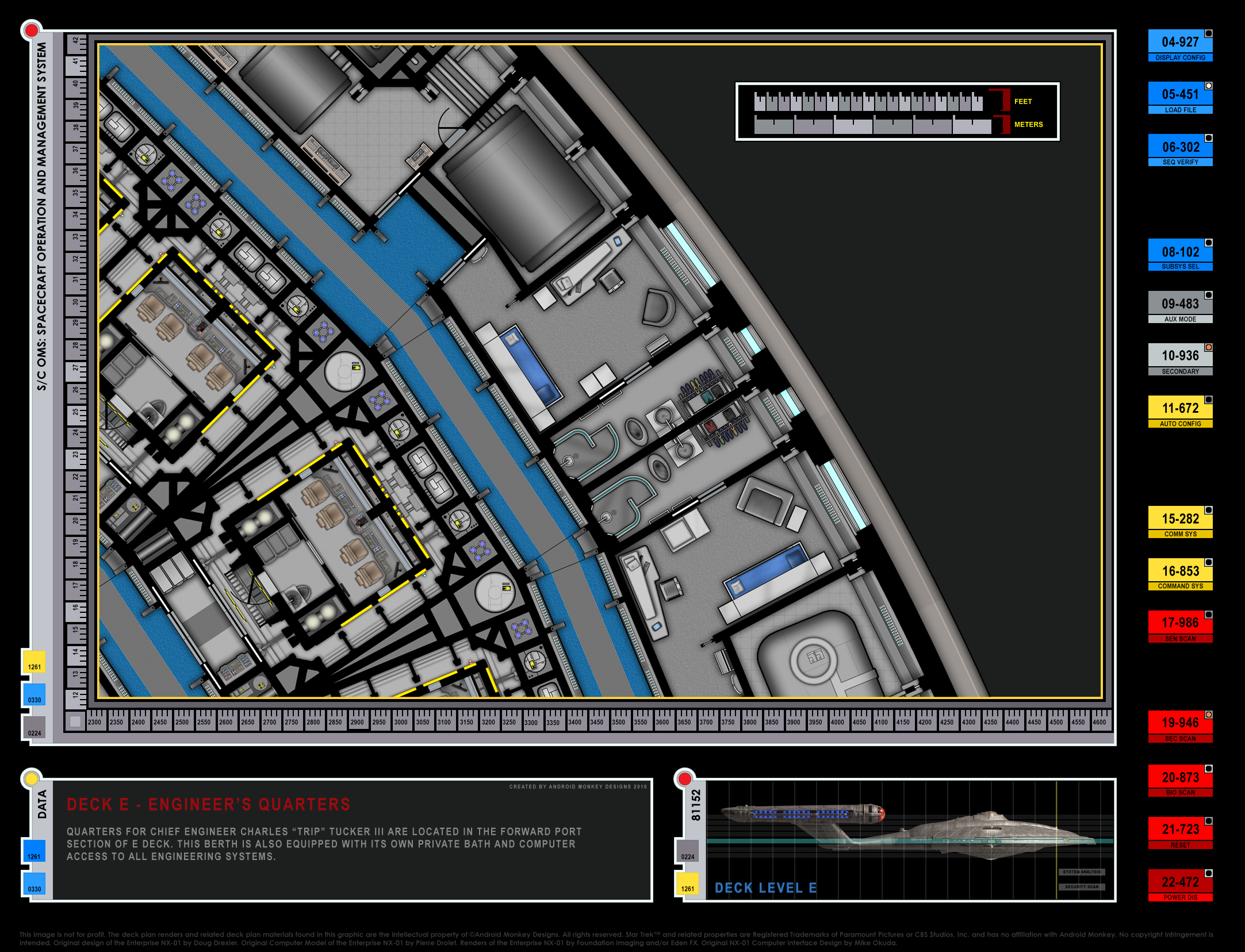
Task: Toggle the corner indicator on 22-472 Power Dis
Action: 1208,873
